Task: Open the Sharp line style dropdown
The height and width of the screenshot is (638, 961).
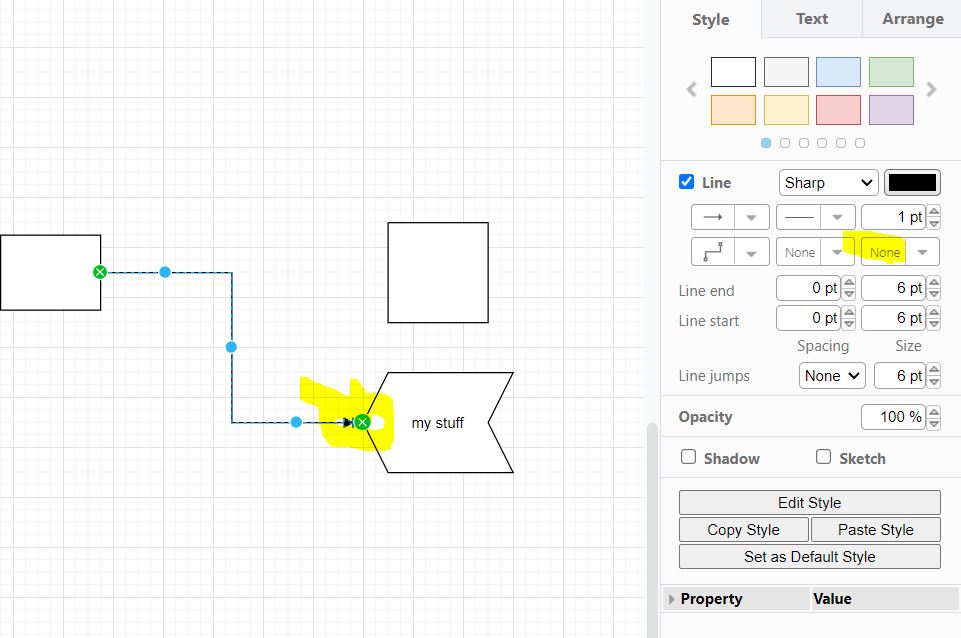Action: [x=827, y=182]
